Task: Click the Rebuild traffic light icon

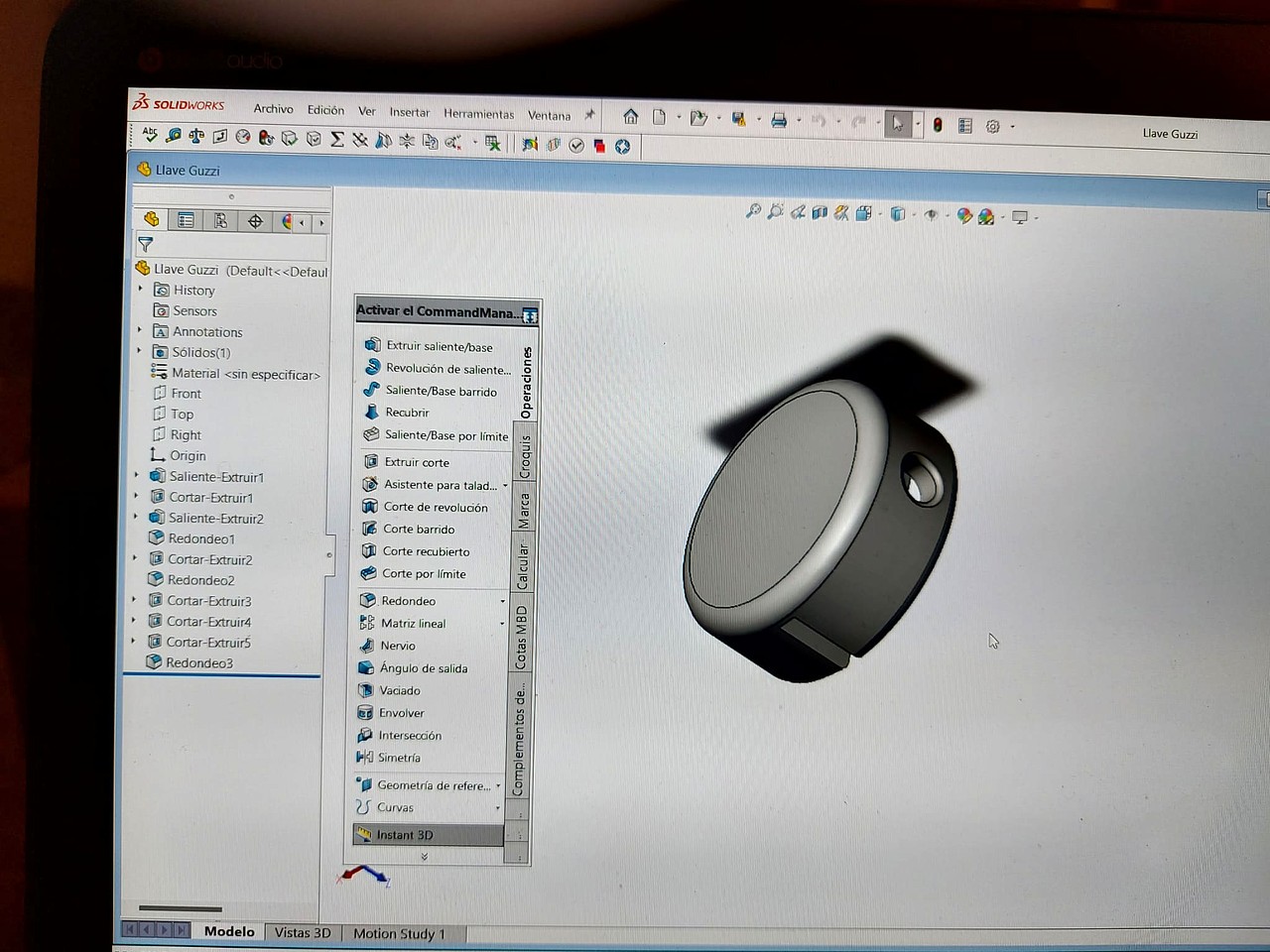Action: tap(937, 125)
